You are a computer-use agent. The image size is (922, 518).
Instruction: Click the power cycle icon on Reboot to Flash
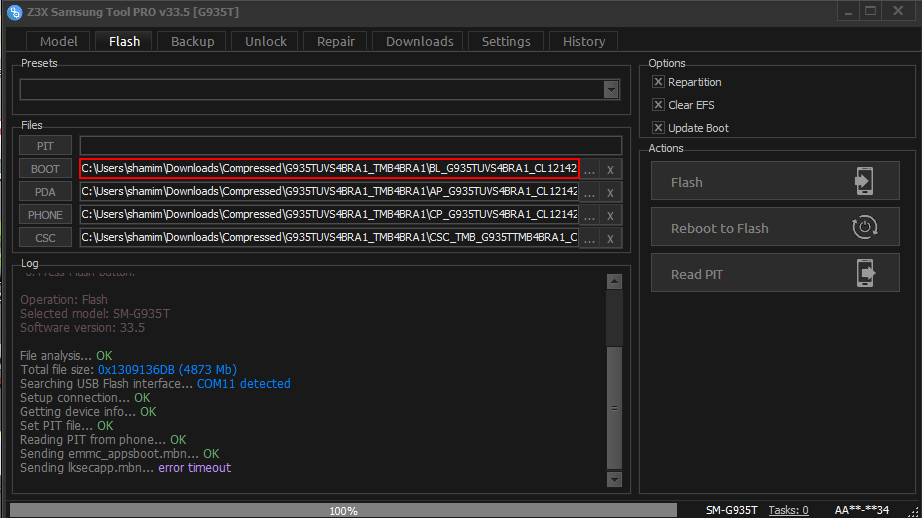coord(864,227)
